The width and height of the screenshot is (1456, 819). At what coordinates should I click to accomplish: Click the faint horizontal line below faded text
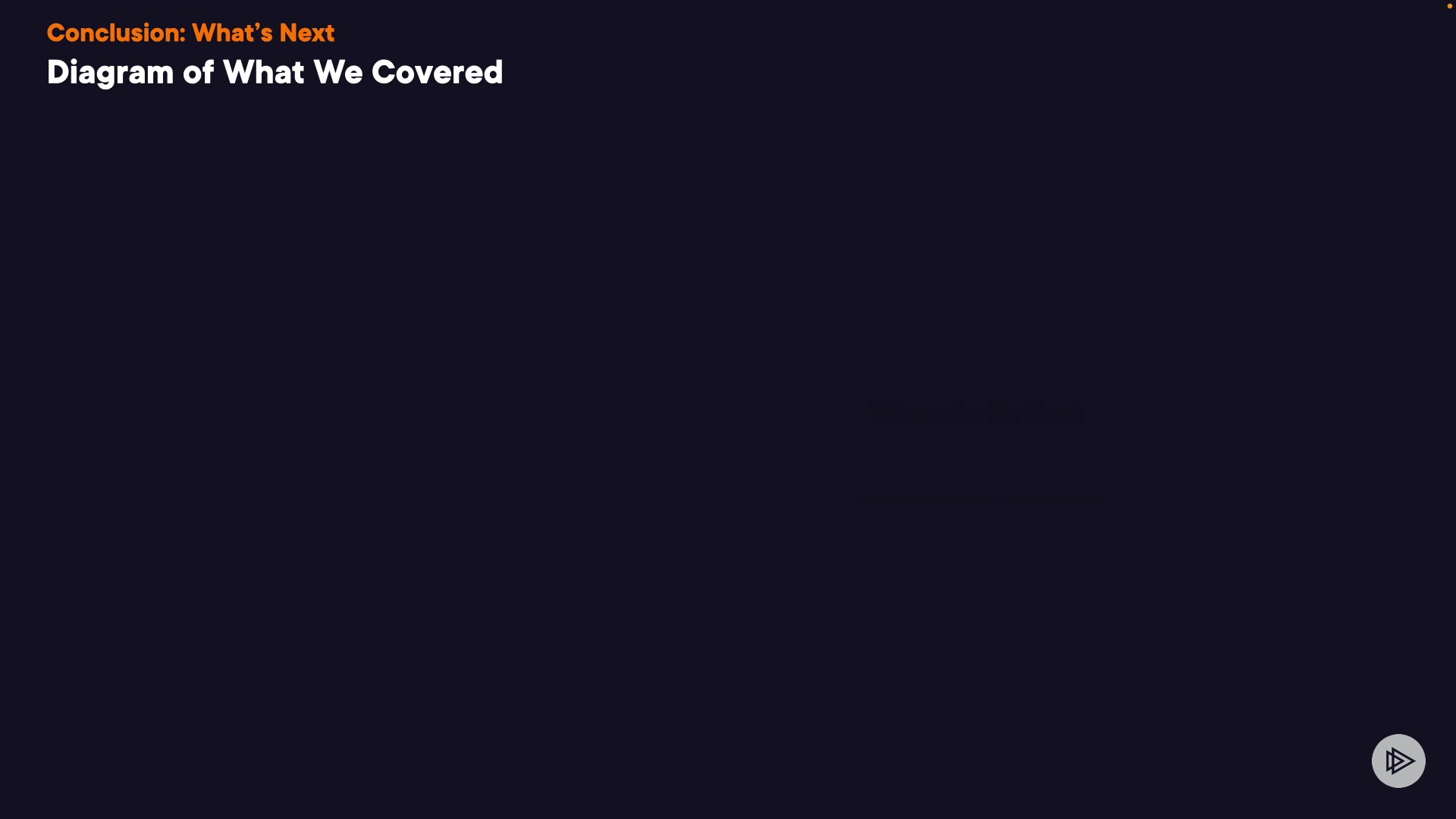pyautogui.click(x=979, y=500)
